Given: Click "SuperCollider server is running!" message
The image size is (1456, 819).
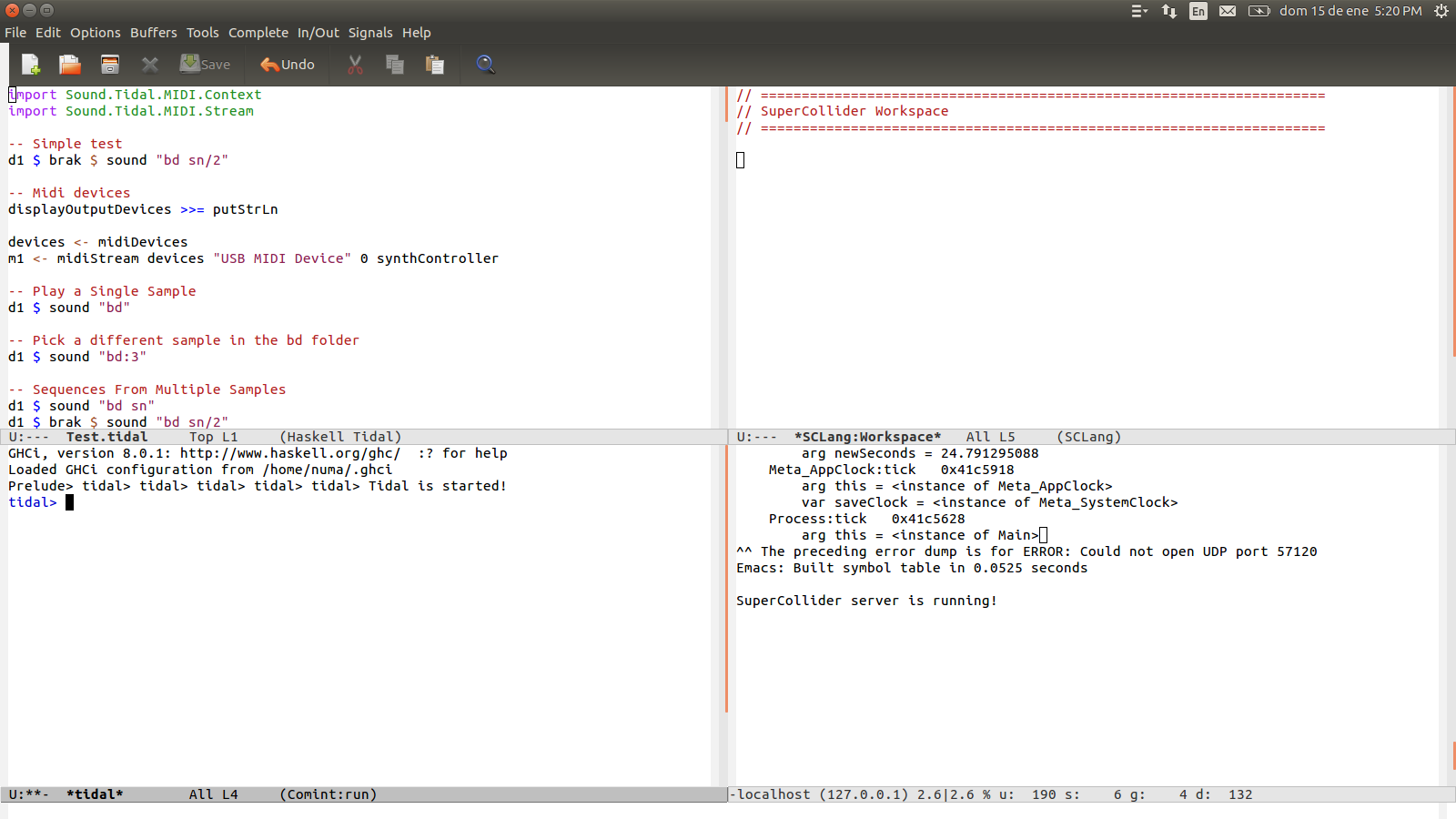Looking at the screenshot, I should click(x=866, y=601).
